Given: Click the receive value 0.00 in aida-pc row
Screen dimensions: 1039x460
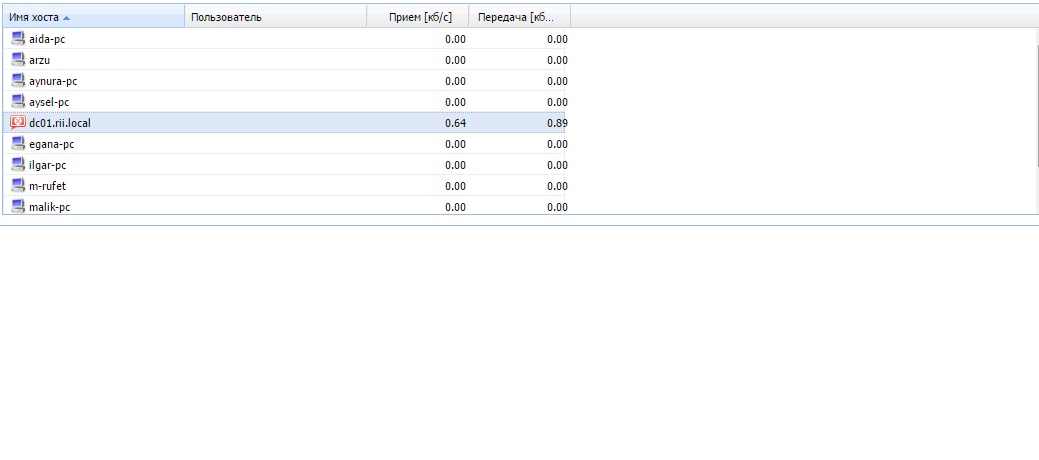Looking at the screenshot, I should (455, 39).
